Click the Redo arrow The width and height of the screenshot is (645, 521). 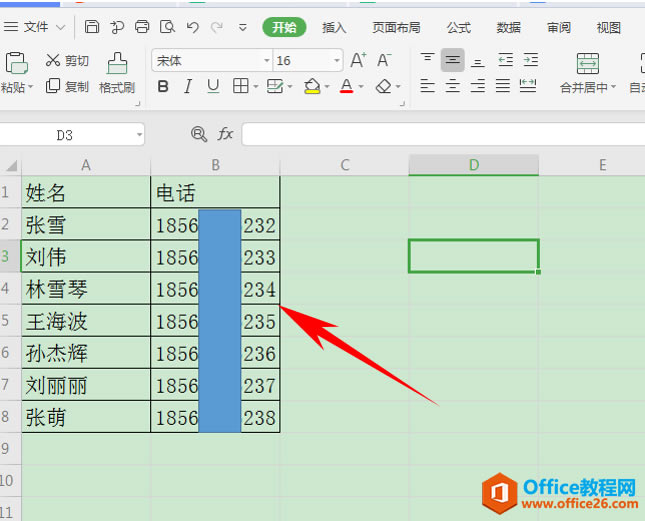click(217, 27)
